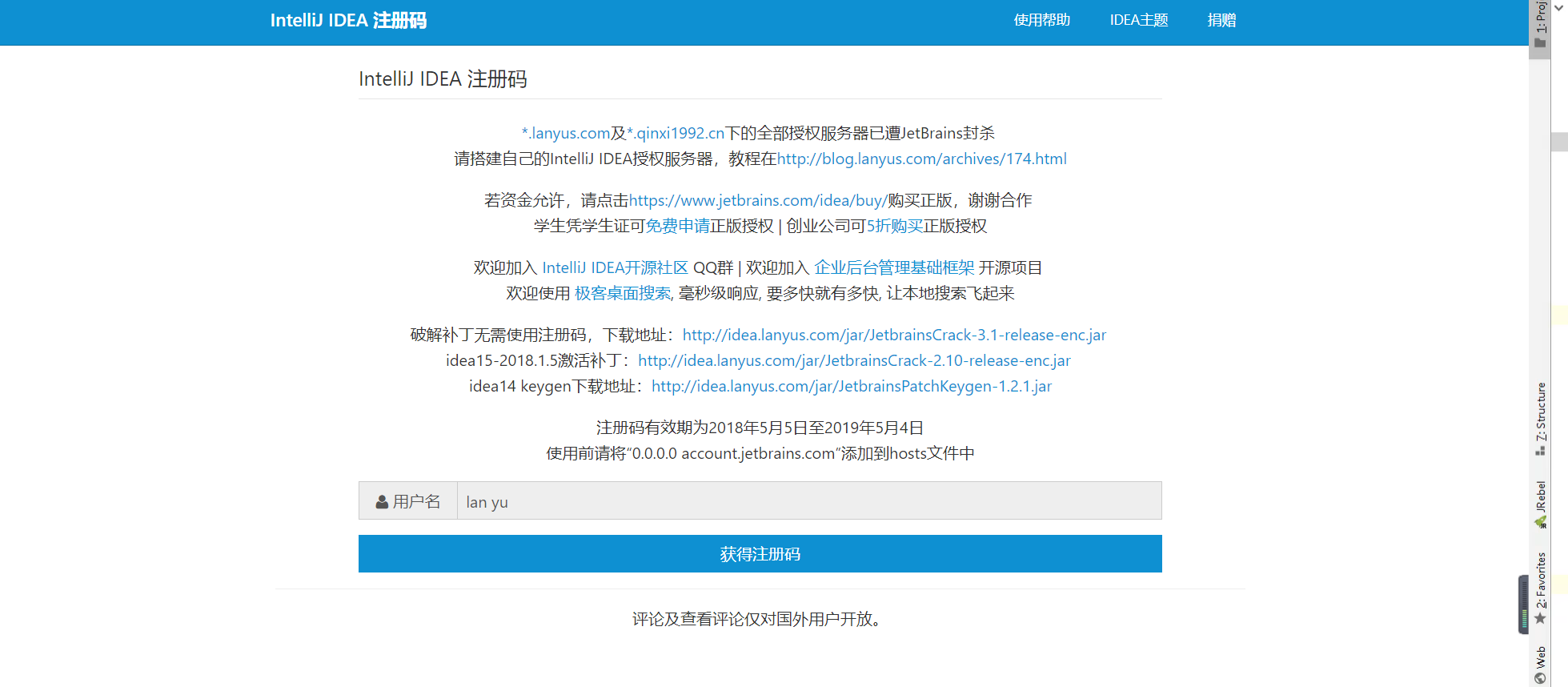Open the IntelliJ IDEA开源社区 link
The width and height of the screenshot is (1568, 687).
(615, 267)
